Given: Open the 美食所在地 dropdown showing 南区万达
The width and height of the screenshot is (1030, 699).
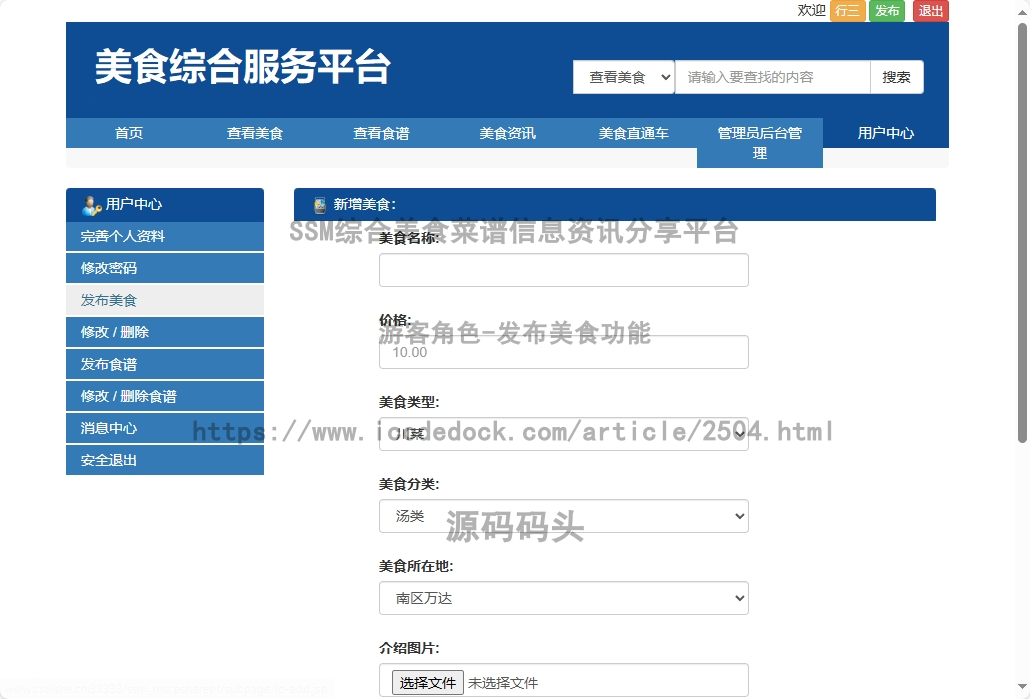Looking at the screenshot, I should point(564,598).
